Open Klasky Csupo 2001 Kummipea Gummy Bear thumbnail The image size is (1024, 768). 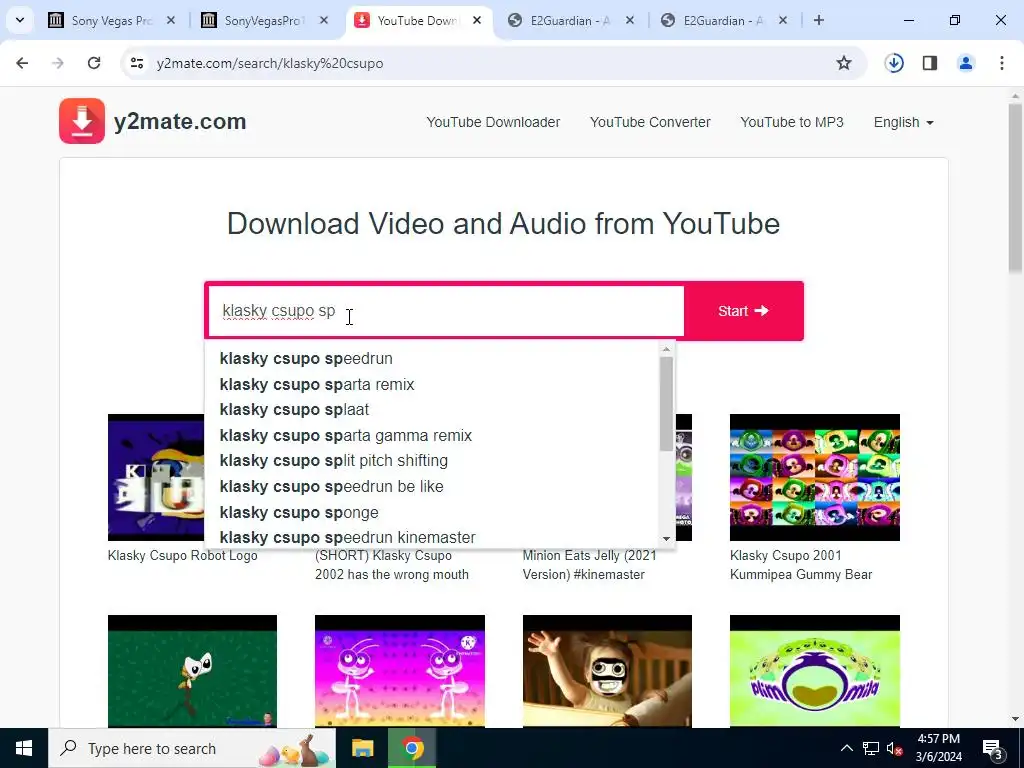click(x=814, y=477)
